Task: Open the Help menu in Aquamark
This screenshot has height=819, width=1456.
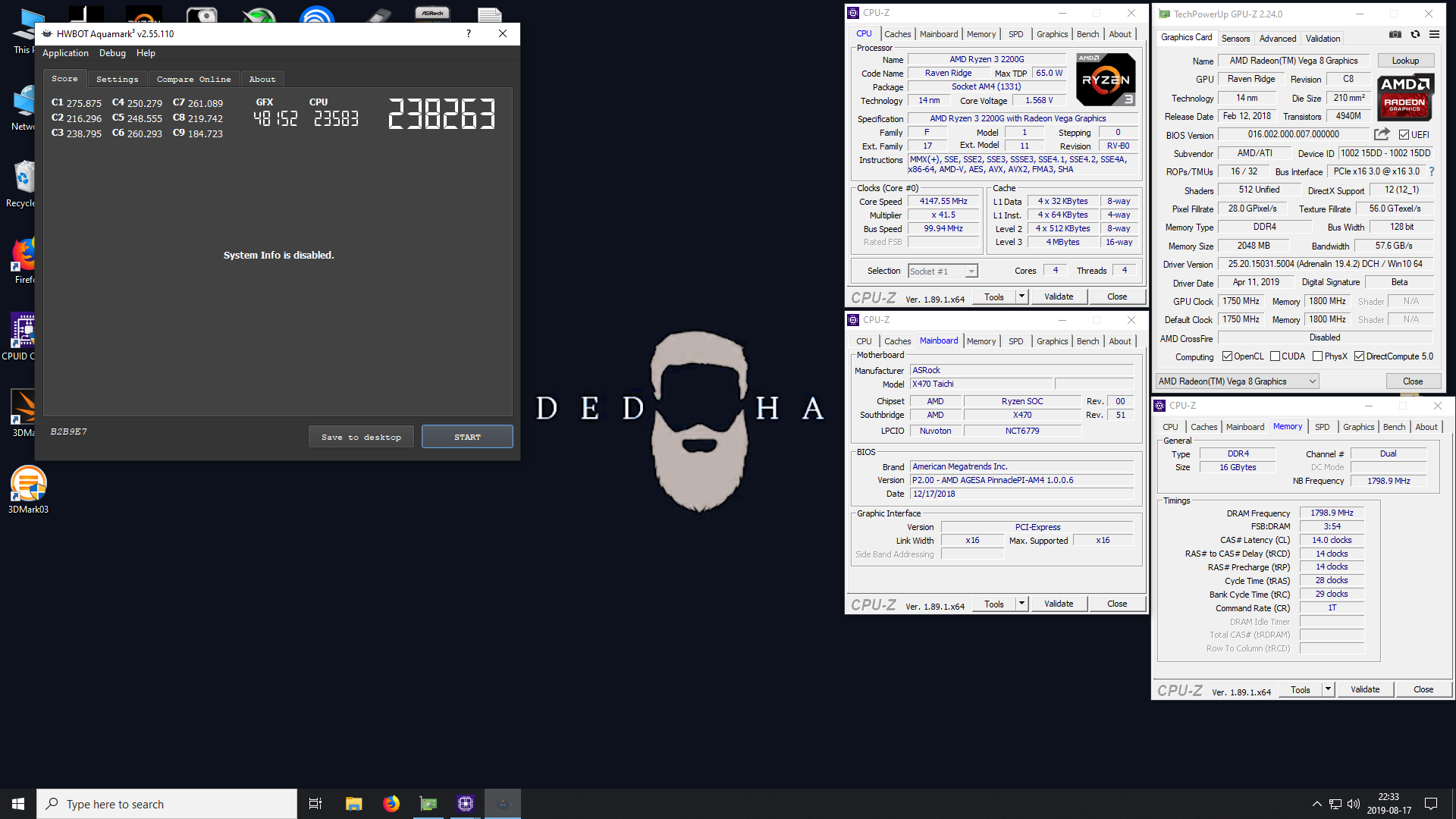Action: coord(146,53)
